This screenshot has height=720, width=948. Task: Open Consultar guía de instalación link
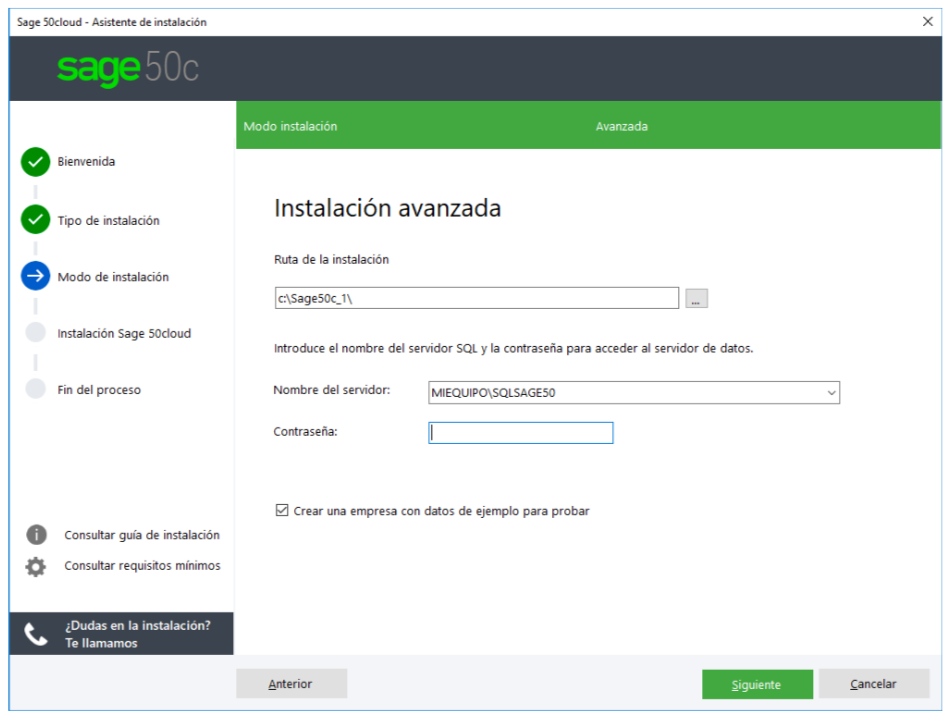142,535
